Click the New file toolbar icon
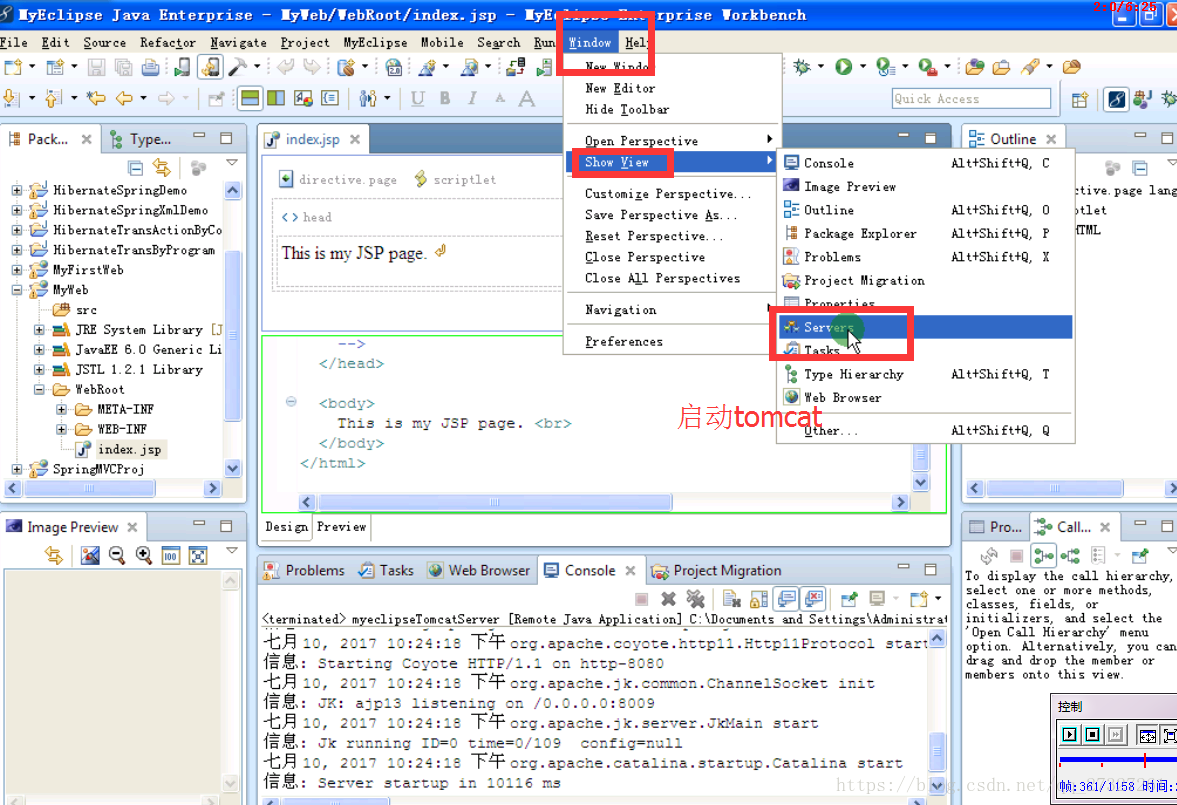The width and height of the screenshot is (1177, 805). tap(13, 68)
